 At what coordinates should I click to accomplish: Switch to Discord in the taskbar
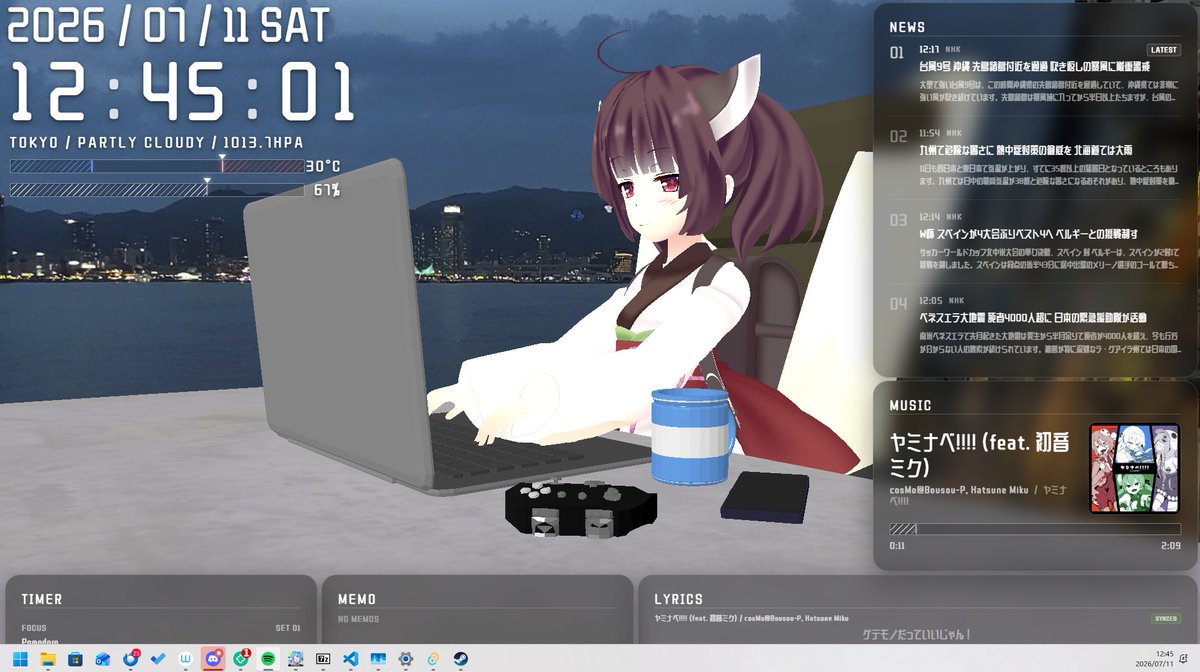[213, 659]
